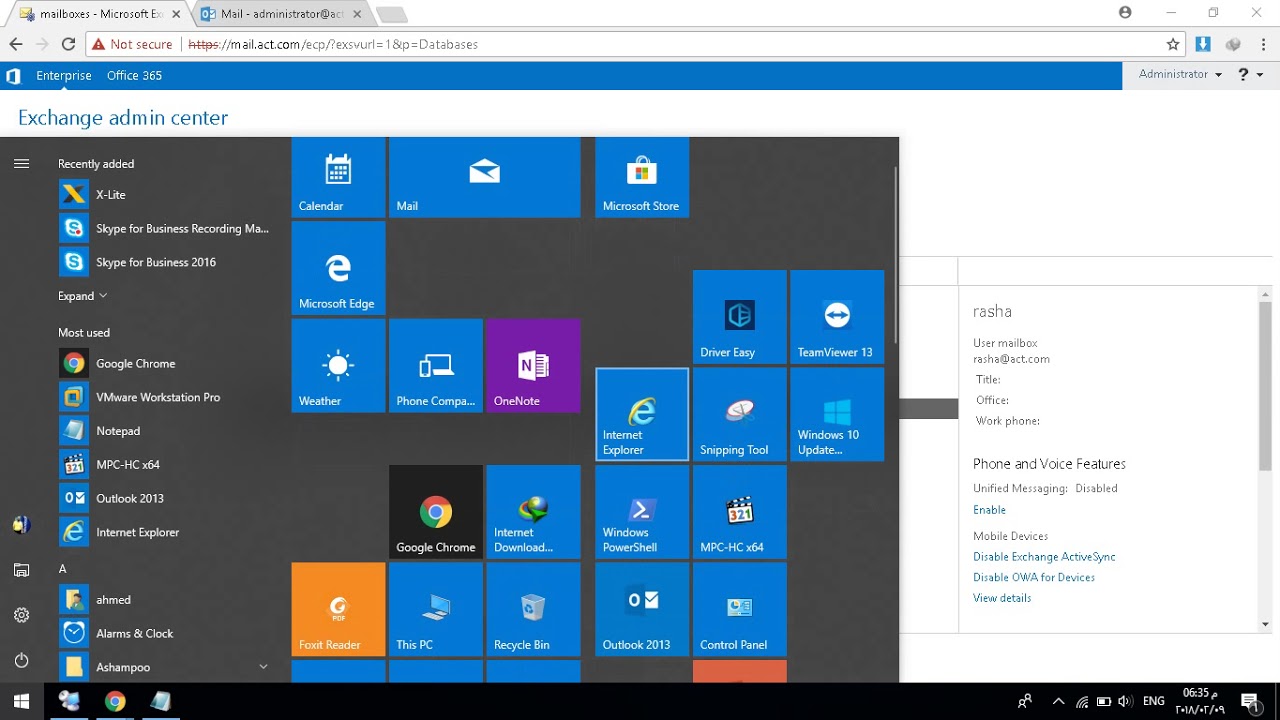Launch the Phone Companion tile
1280x720 pixels.
(x=436, y=366)
